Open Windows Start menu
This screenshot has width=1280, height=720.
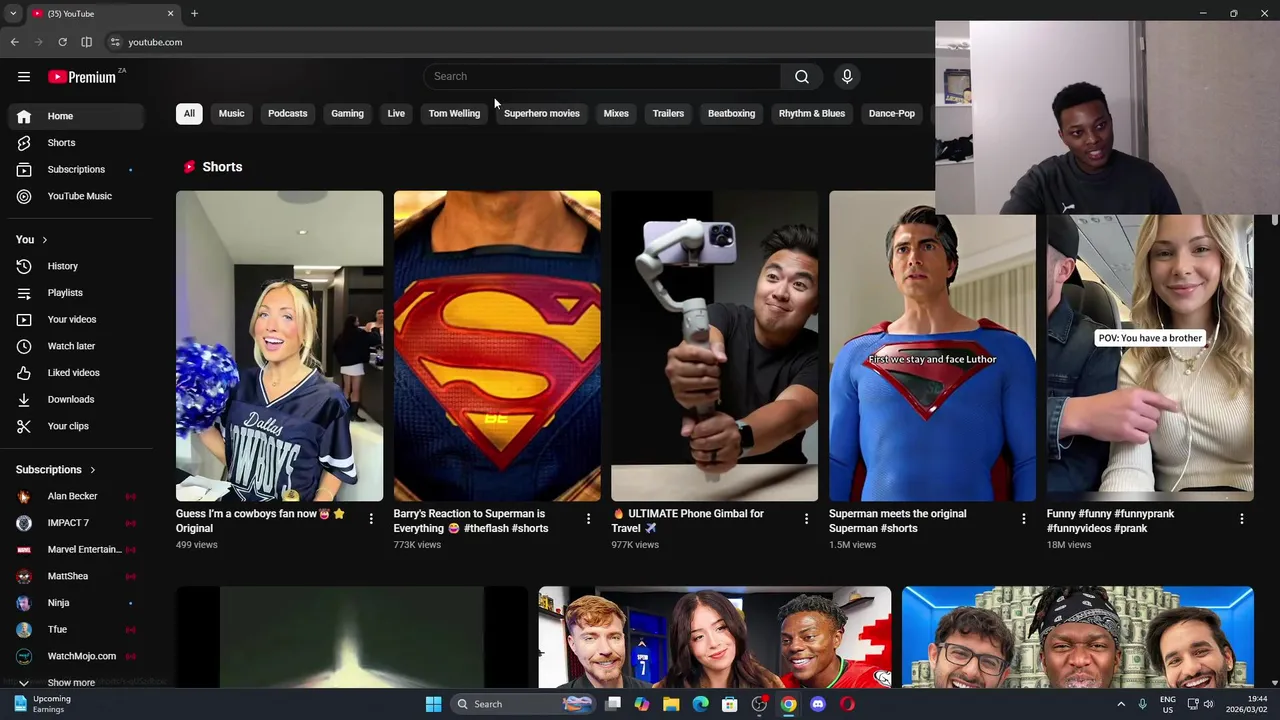coord(433,704)
